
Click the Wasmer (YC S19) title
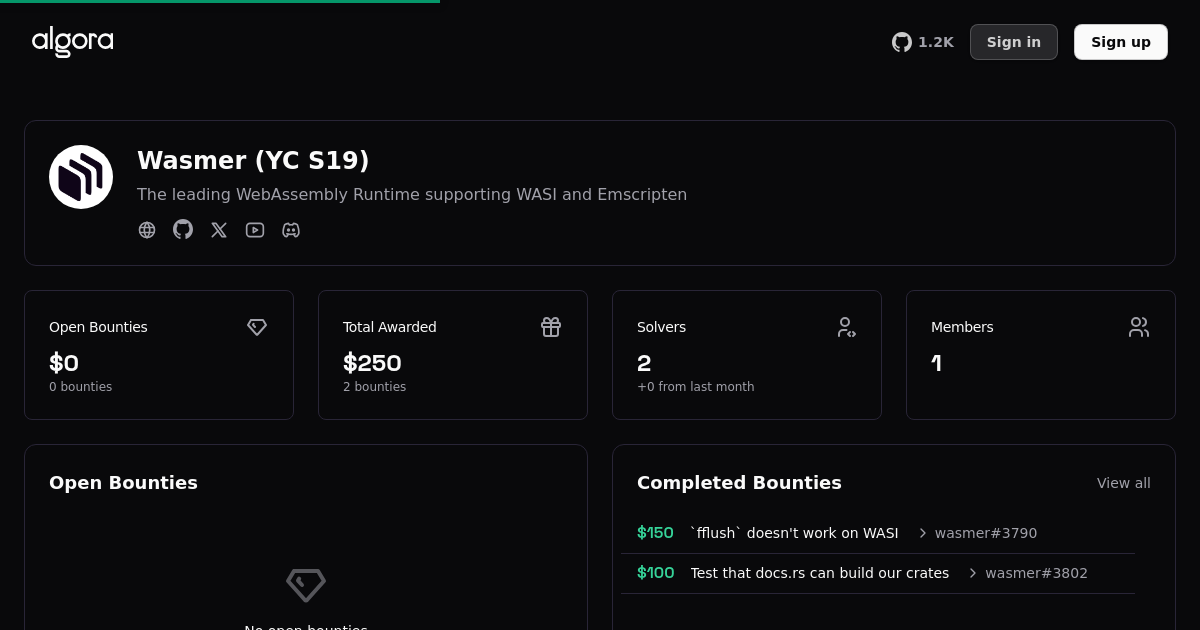tap(253, 160)
